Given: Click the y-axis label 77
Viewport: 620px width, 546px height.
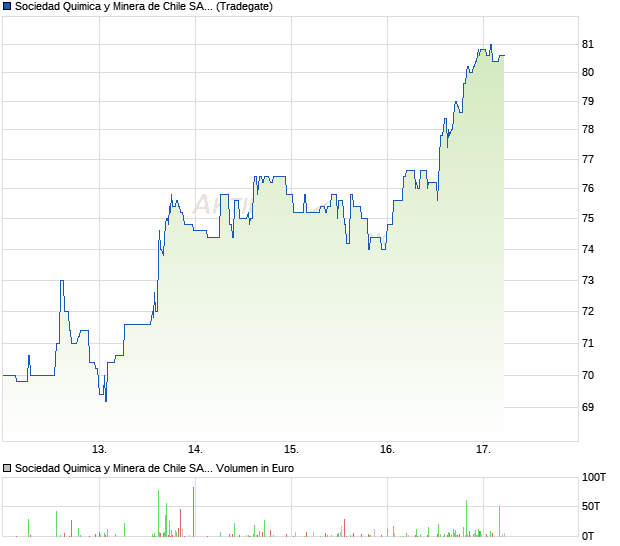Looking at the screenshot, I should click(588, 159).
